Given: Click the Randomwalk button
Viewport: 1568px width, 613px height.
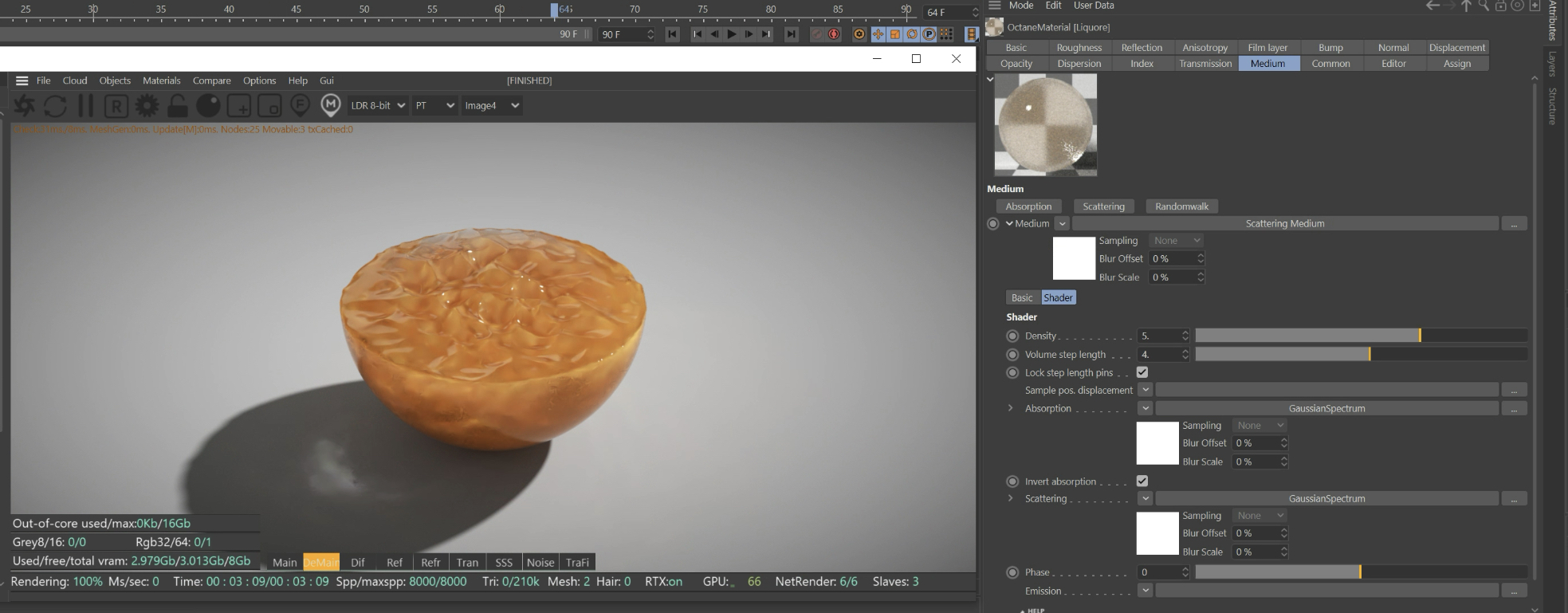Looking at the screenshot, I should pos(1181,206).
